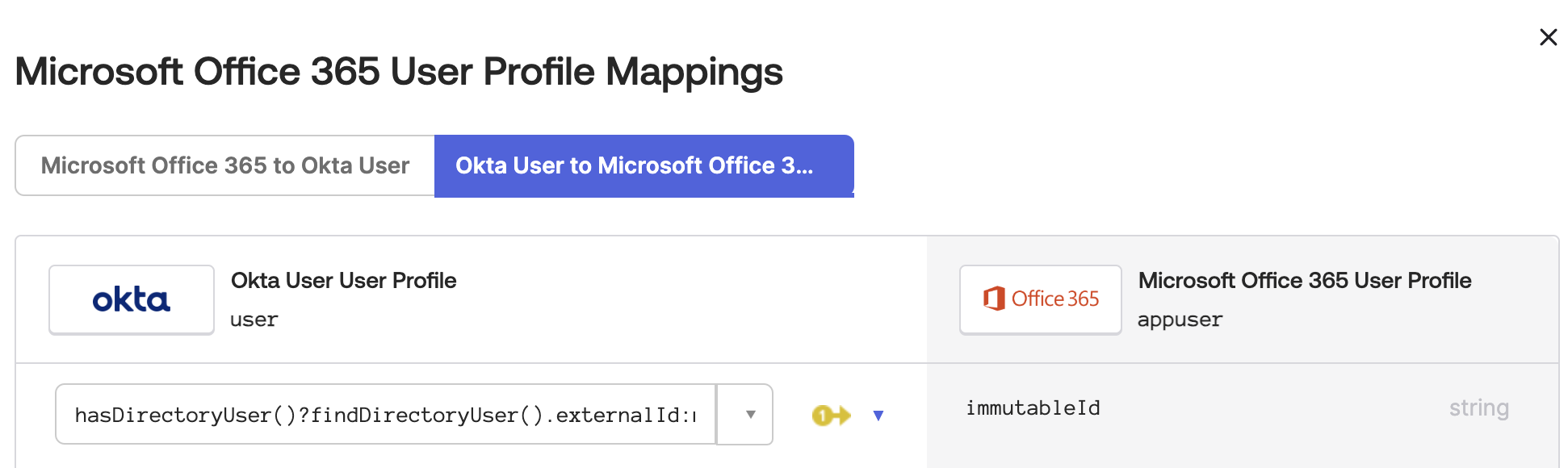Expand the blue mapping option arrow

[x=878, y=416]
